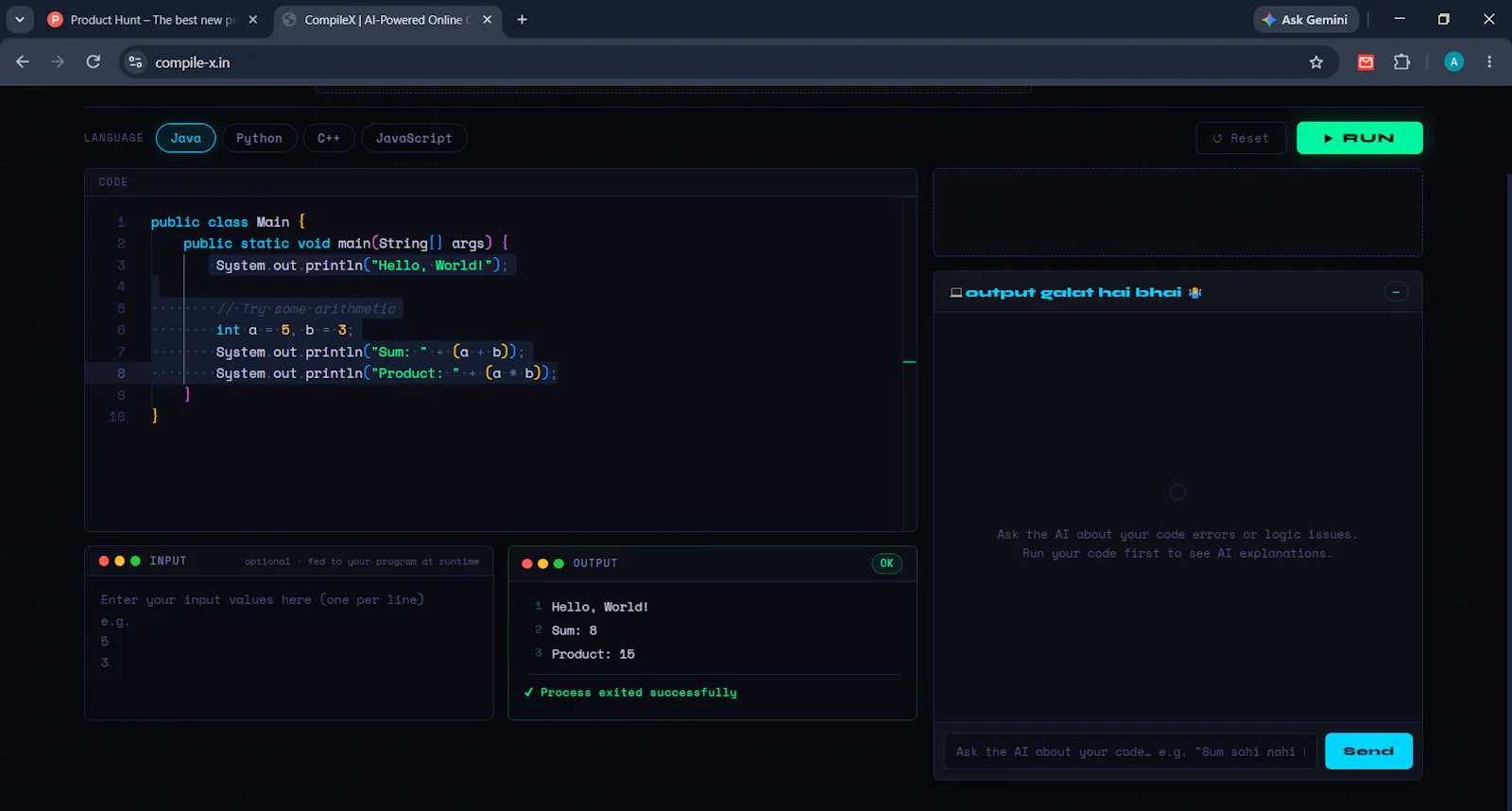Open the Extensions puzzle icon
1512x811 pixels.
[x=1401, y=62]
